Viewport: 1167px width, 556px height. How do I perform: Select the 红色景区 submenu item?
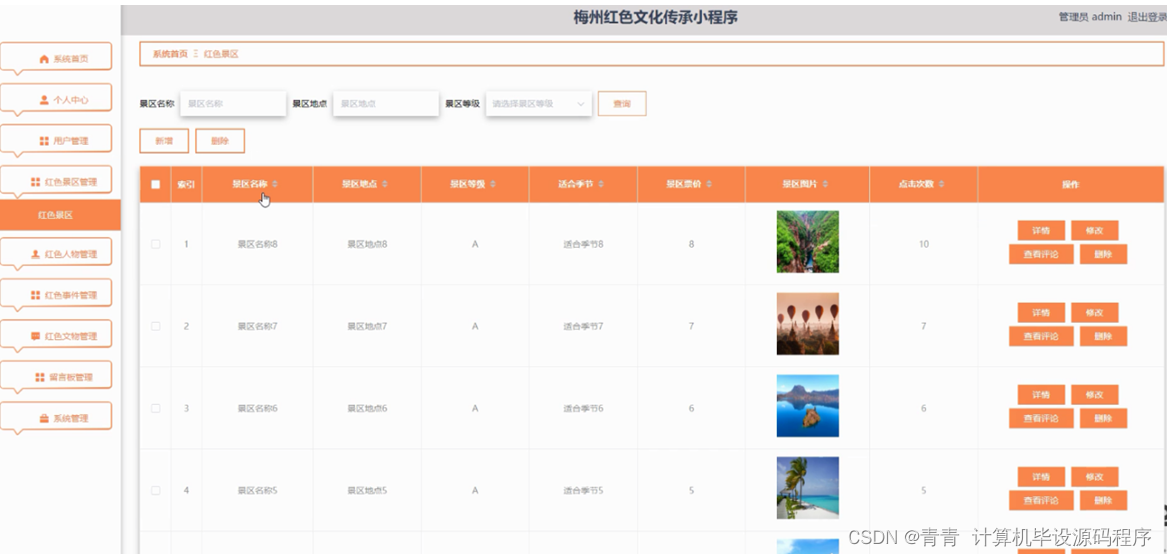(x=60, y=215)
